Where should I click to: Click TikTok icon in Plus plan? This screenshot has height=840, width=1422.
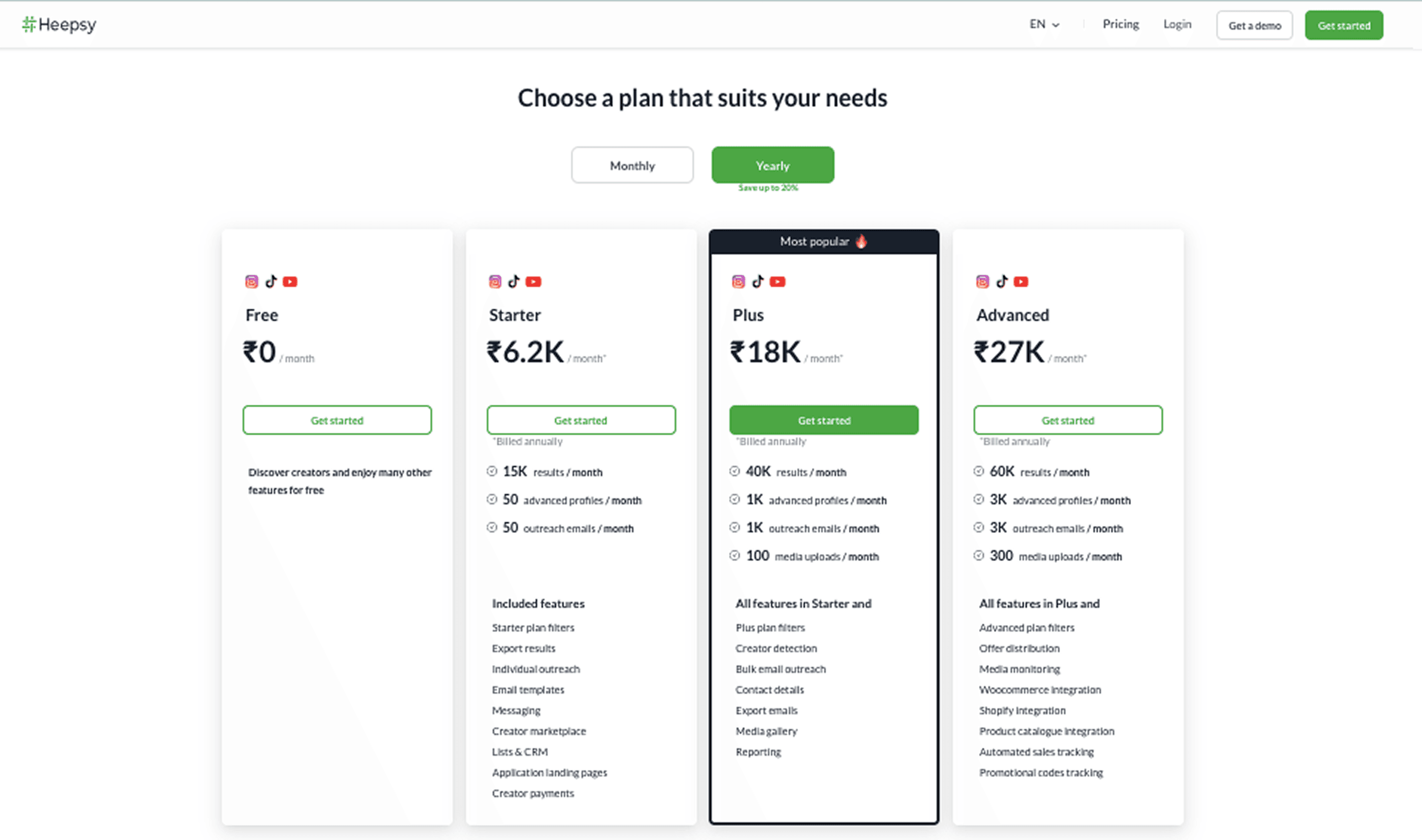(758, 281)
